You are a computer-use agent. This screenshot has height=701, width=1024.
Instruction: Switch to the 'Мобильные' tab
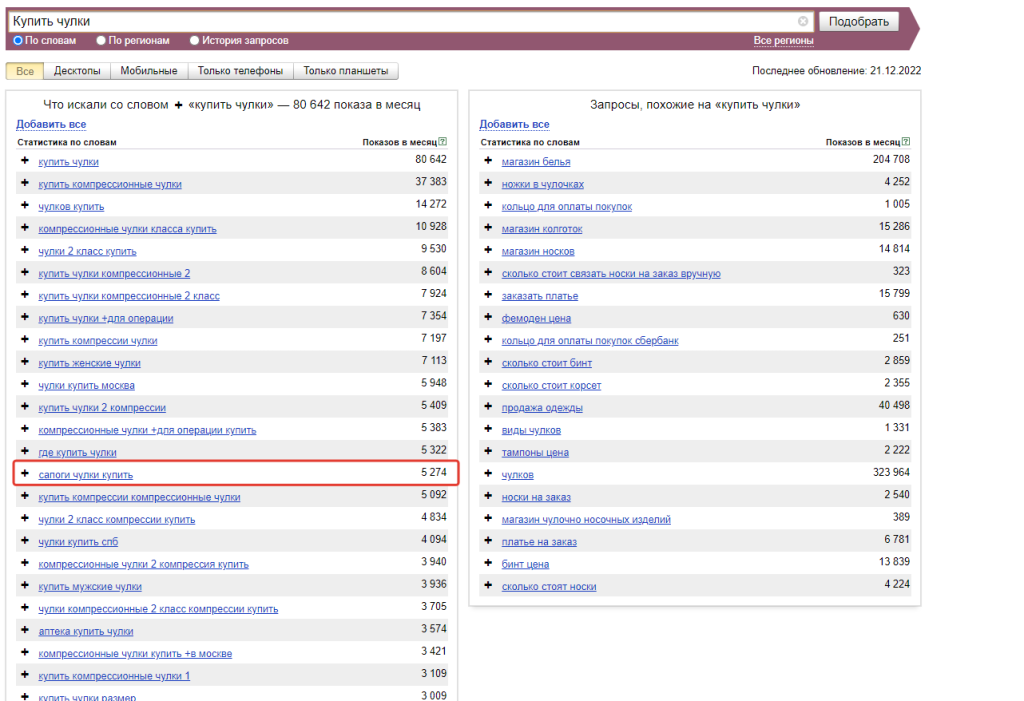(149, 71)
